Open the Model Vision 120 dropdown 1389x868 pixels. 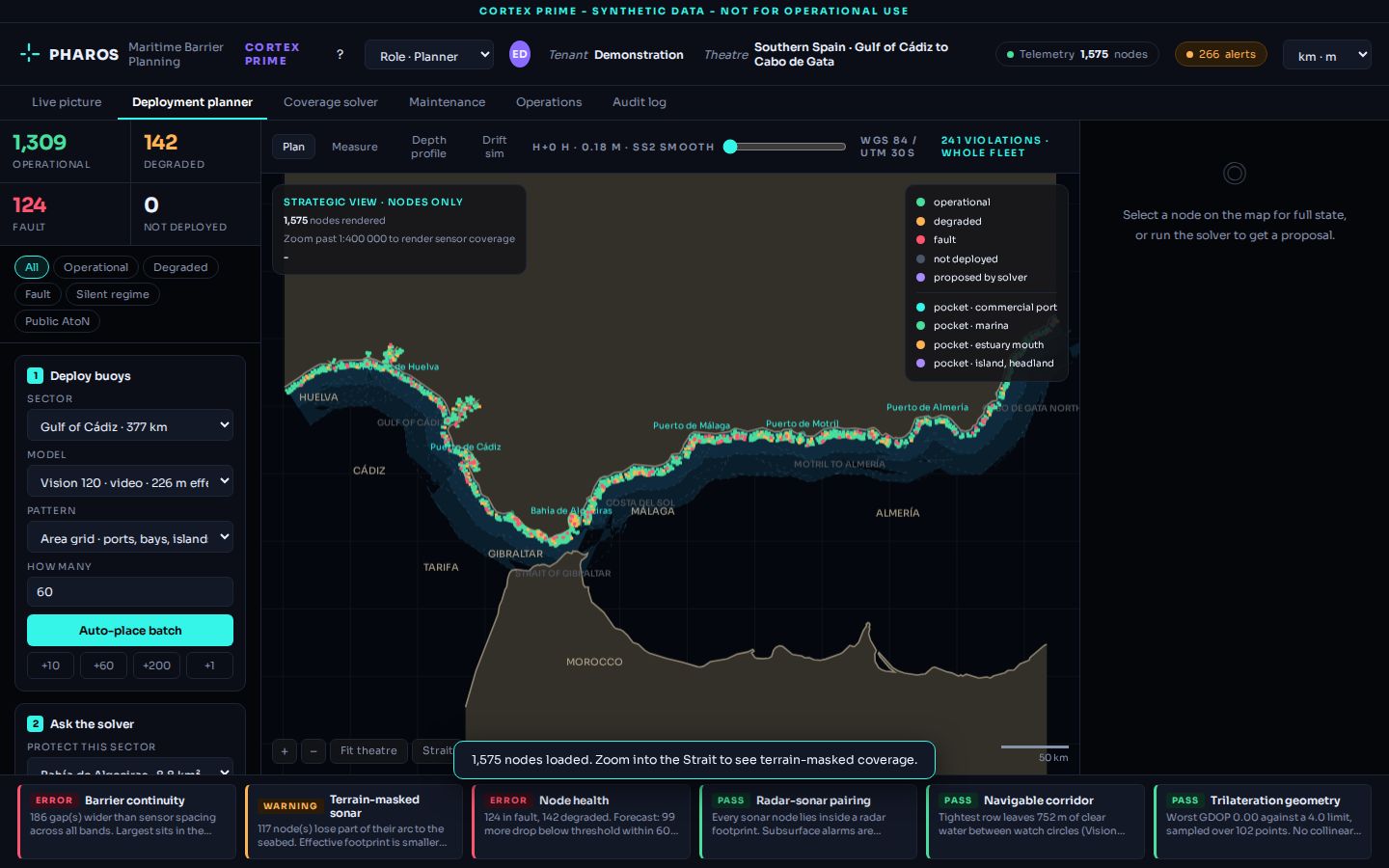point(130,481)
